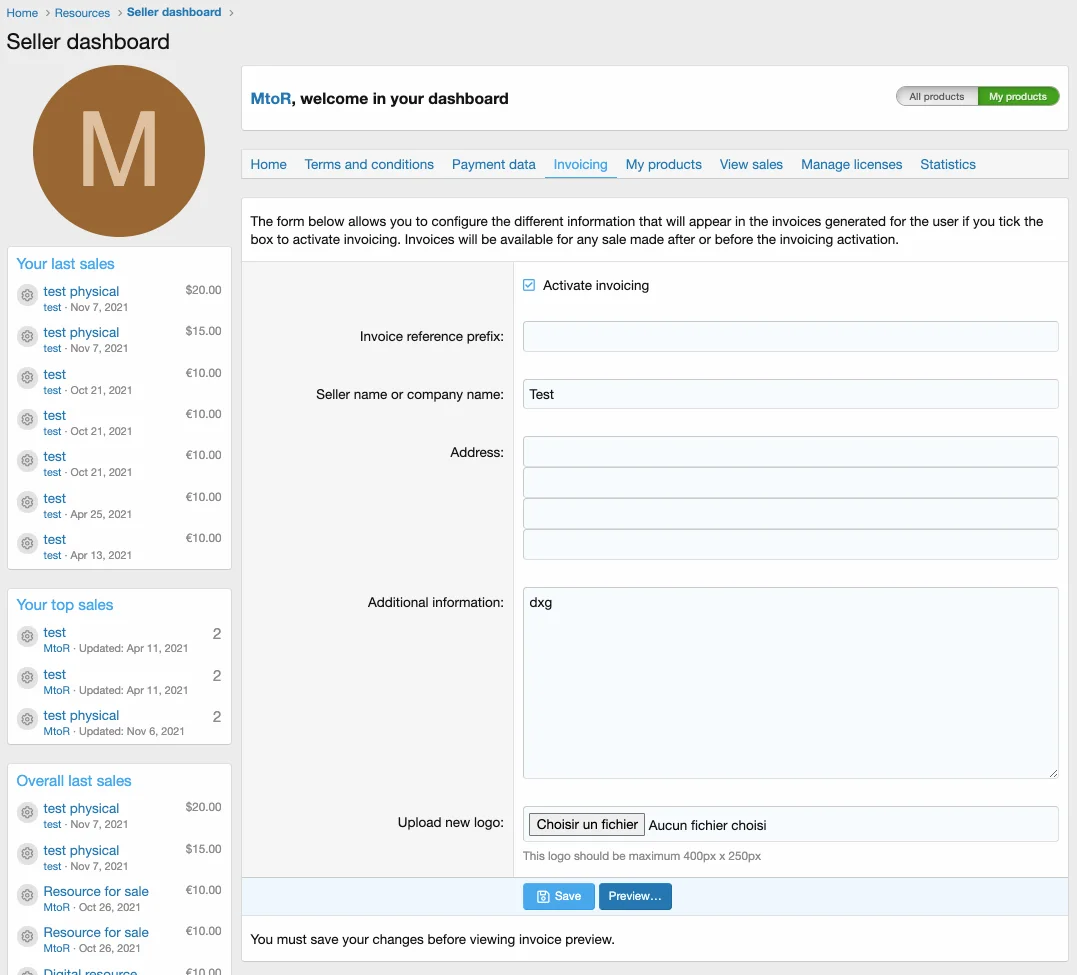Switch to the Payment data tab

click(493, 164)
